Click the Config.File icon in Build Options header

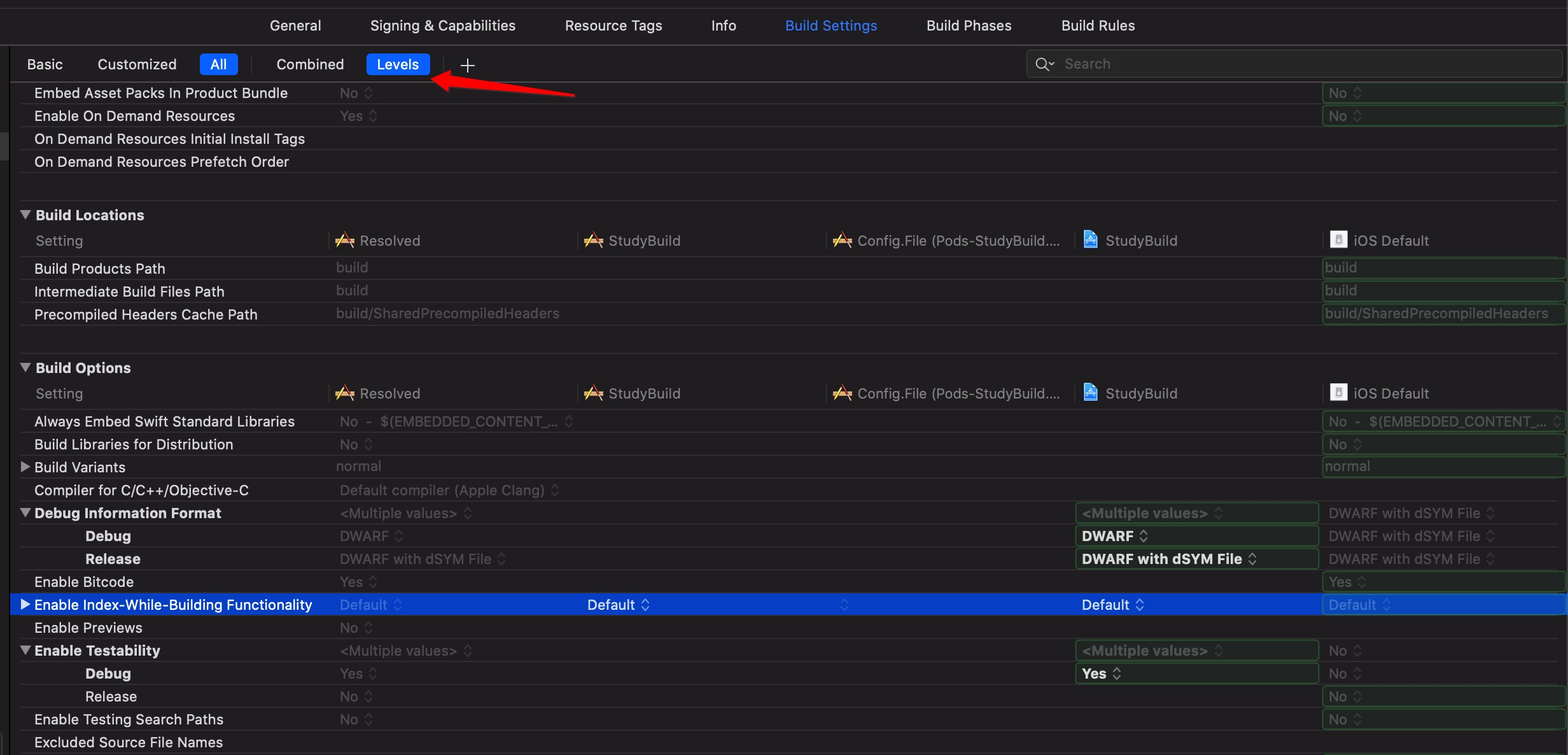coord(842,393)
